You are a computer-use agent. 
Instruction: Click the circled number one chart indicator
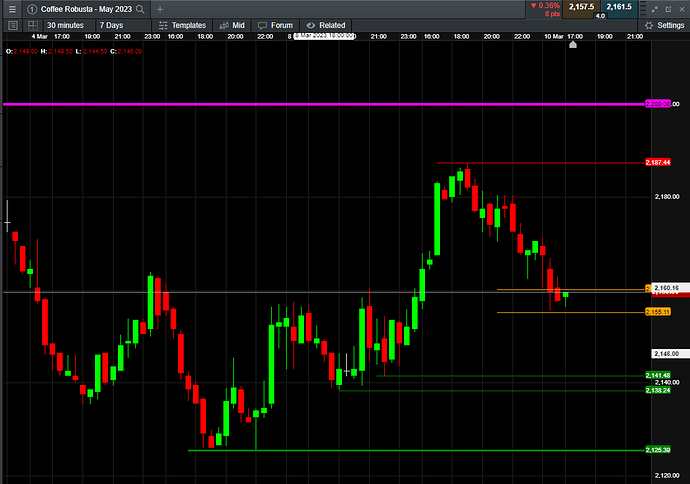coord(32,9)
